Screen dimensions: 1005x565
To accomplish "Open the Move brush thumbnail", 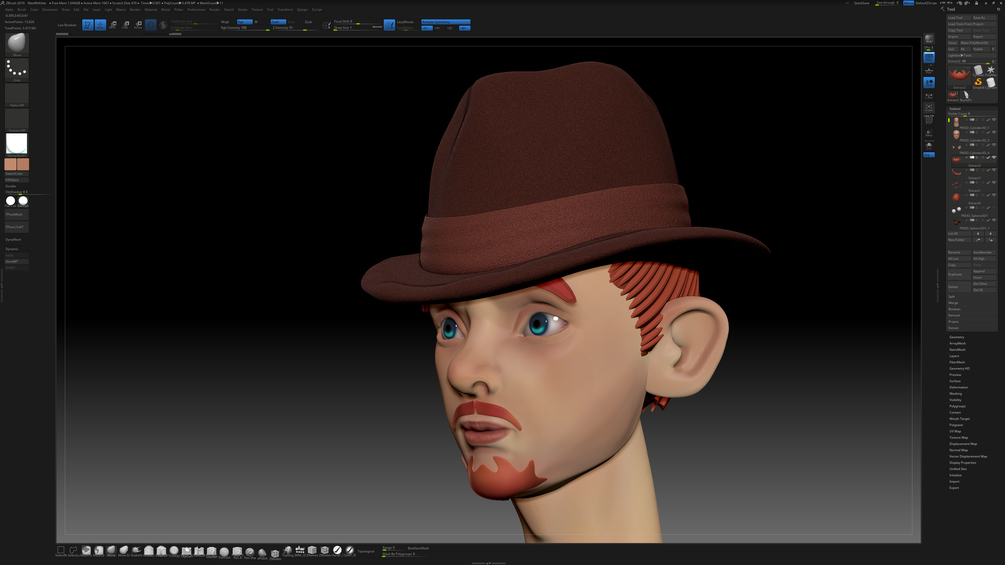I will (x=17, y=44).
